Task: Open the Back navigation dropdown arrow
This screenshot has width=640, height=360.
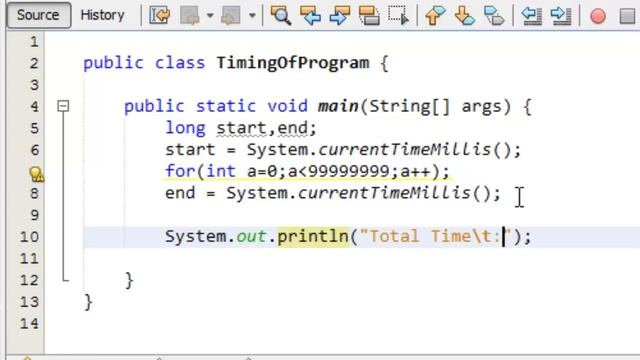Action: tap(210, 16)
